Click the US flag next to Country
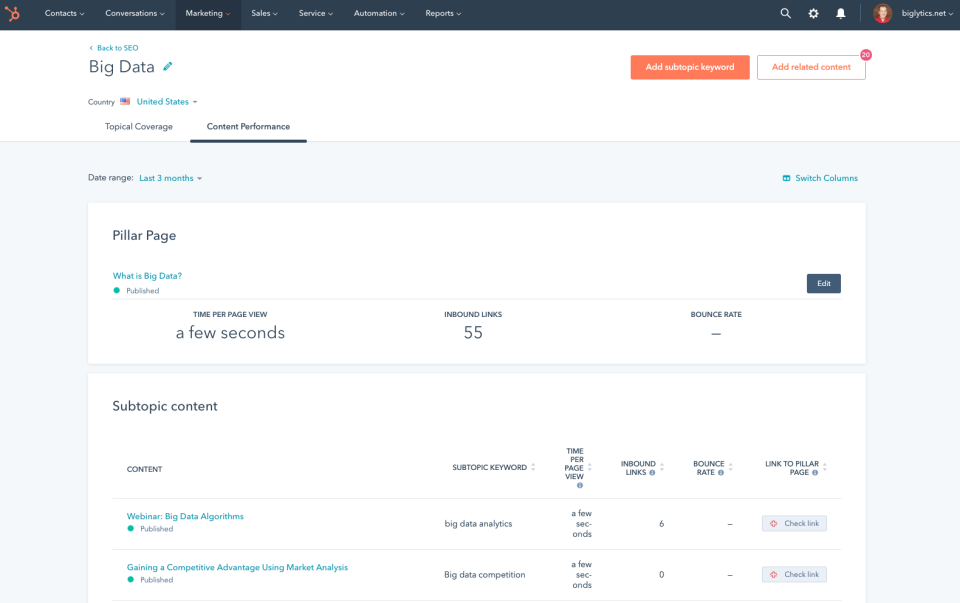The image size is (960, 603). tap(124, 101)
